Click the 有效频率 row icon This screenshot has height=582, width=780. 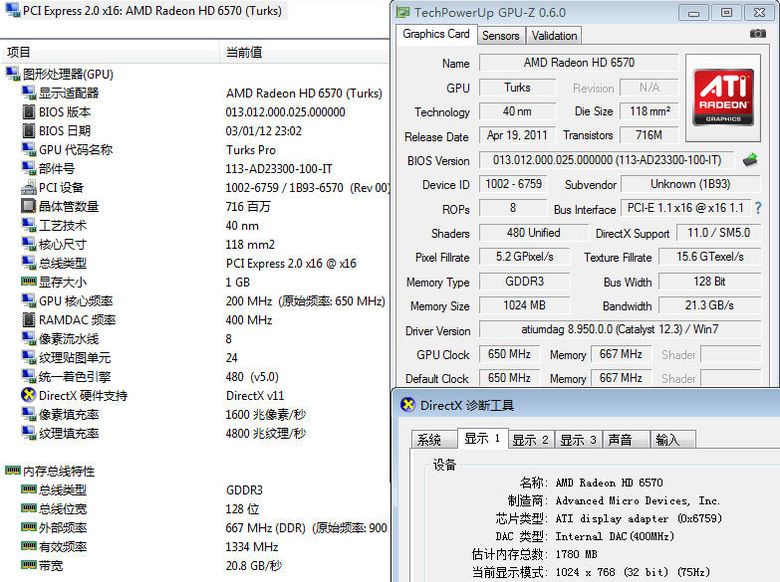[x=29, y=546]
